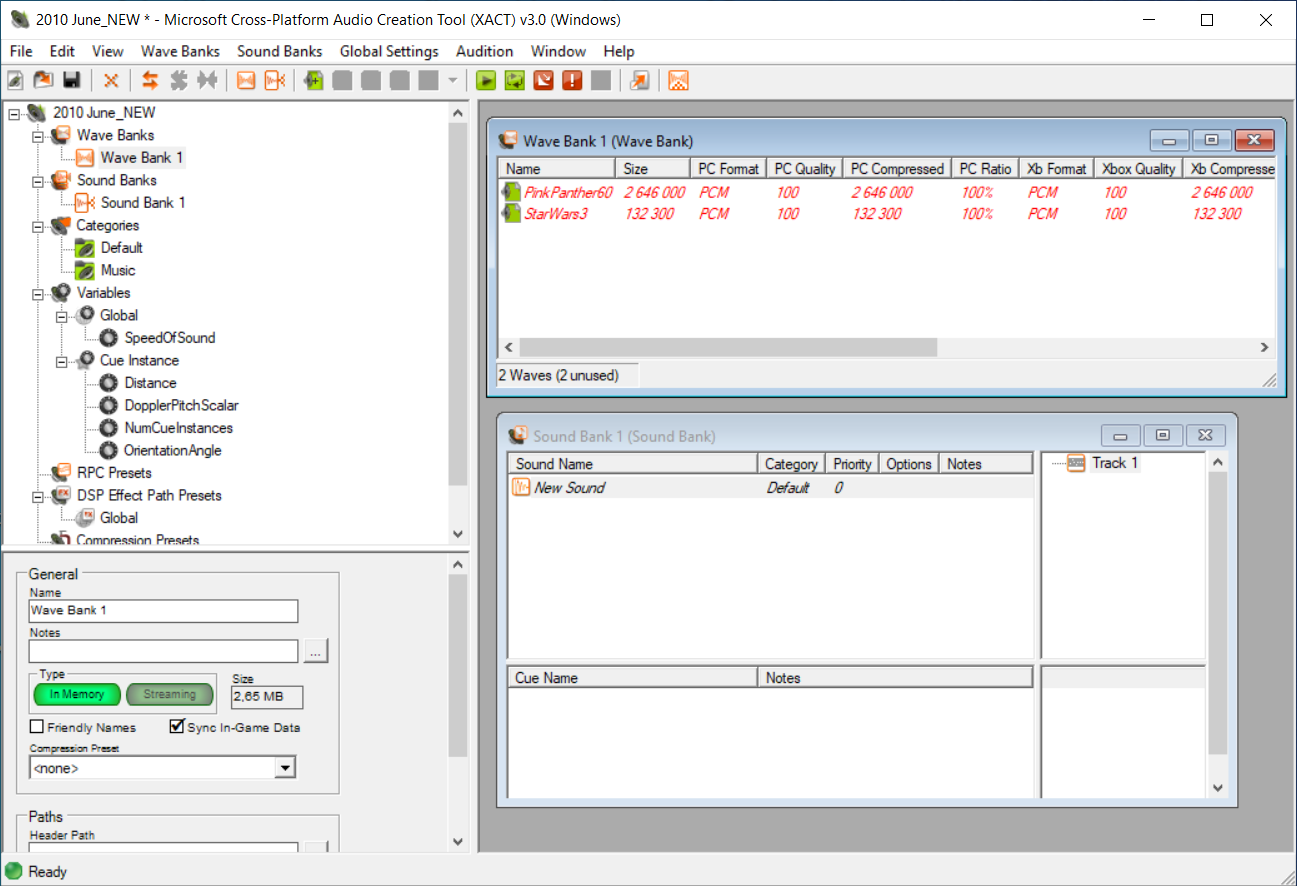The height and width of the screenshot is (886, 1297).
Task: Switch wave bank type to Streaming
Action: [x=169, y=694]
